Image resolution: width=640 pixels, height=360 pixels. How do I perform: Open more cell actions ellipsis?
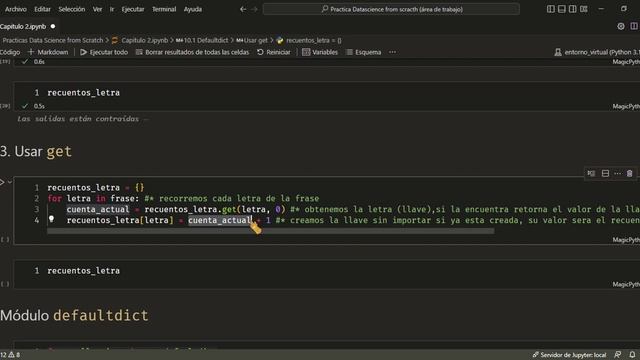click(618, 173)
